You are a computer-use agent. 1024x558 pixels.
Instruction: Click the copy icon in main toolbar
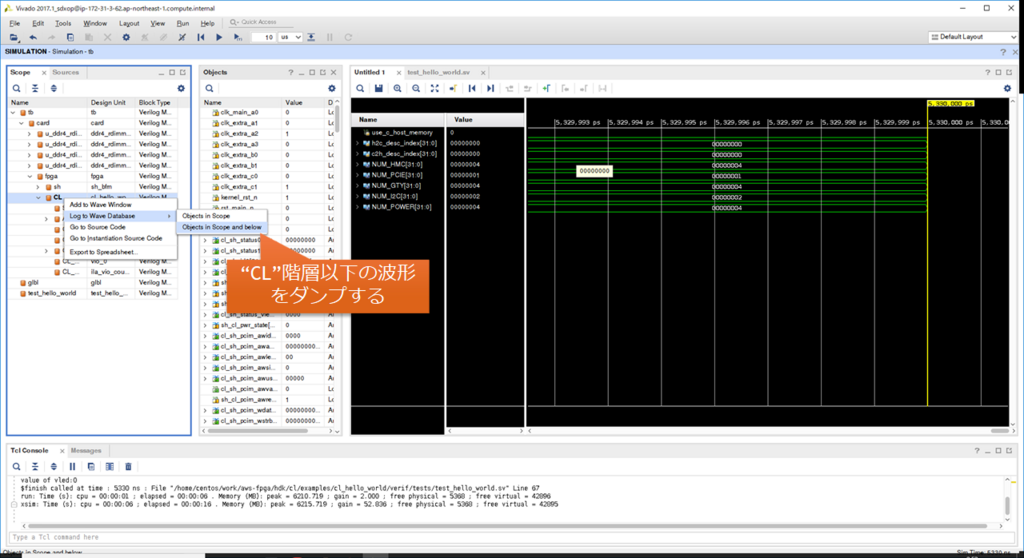pyautogui.click(x=70, y=37)
